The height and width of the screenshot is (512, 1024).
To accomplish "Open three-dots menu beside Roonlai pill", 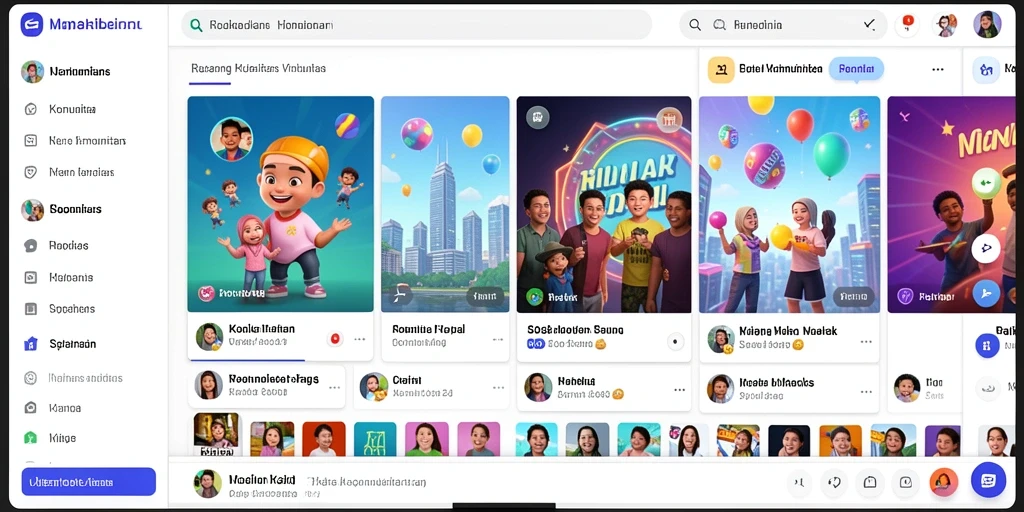I will (938, 69).
